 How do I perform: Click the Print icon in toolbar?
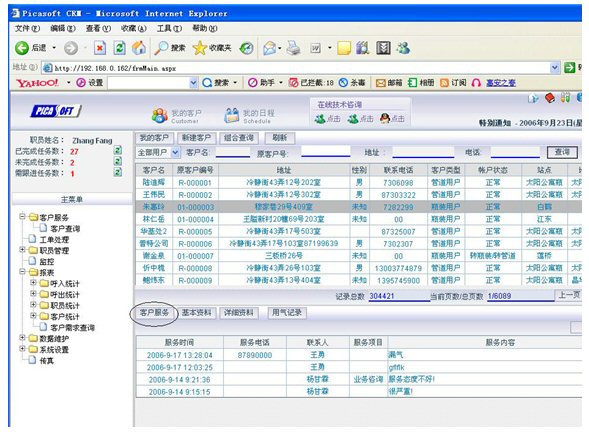293,48
